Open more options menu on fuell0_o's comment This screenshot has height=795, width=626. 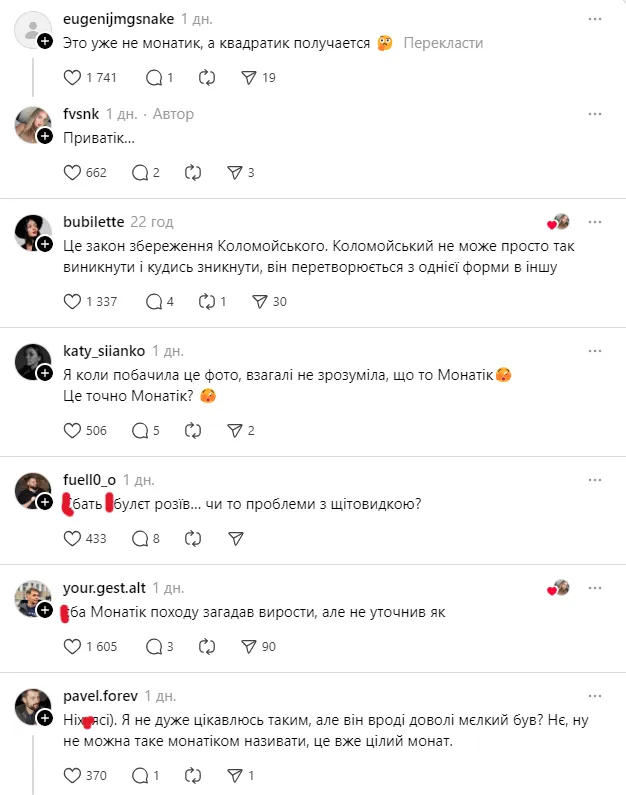click(596, 480)
